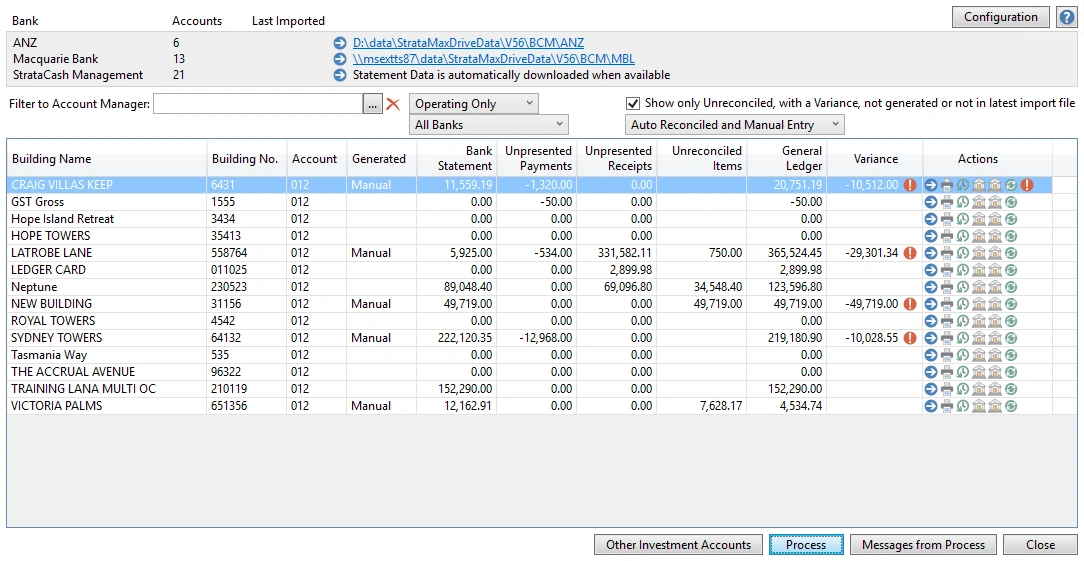Click the green refresh icon for VICTORIA PALMS
Screen dimensions: 1084x561
[1011, 406]
